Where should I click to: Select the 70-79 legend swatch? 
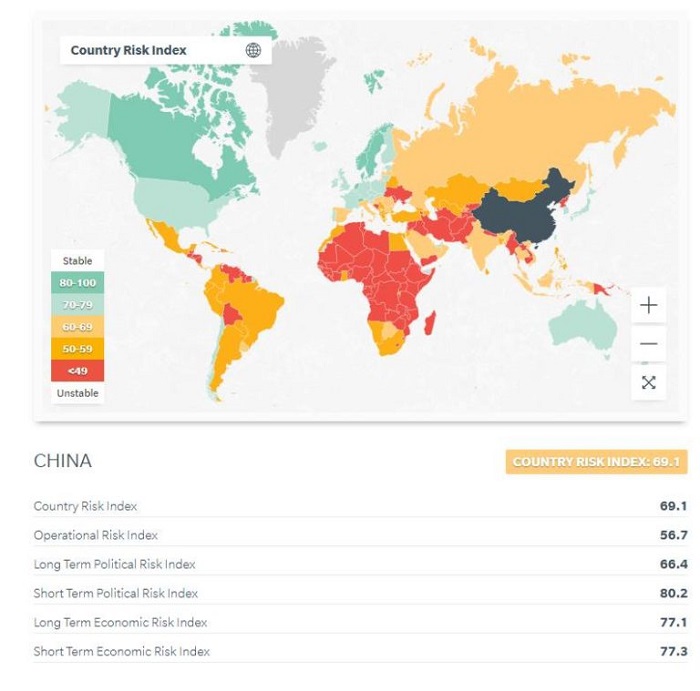(77, 305)
